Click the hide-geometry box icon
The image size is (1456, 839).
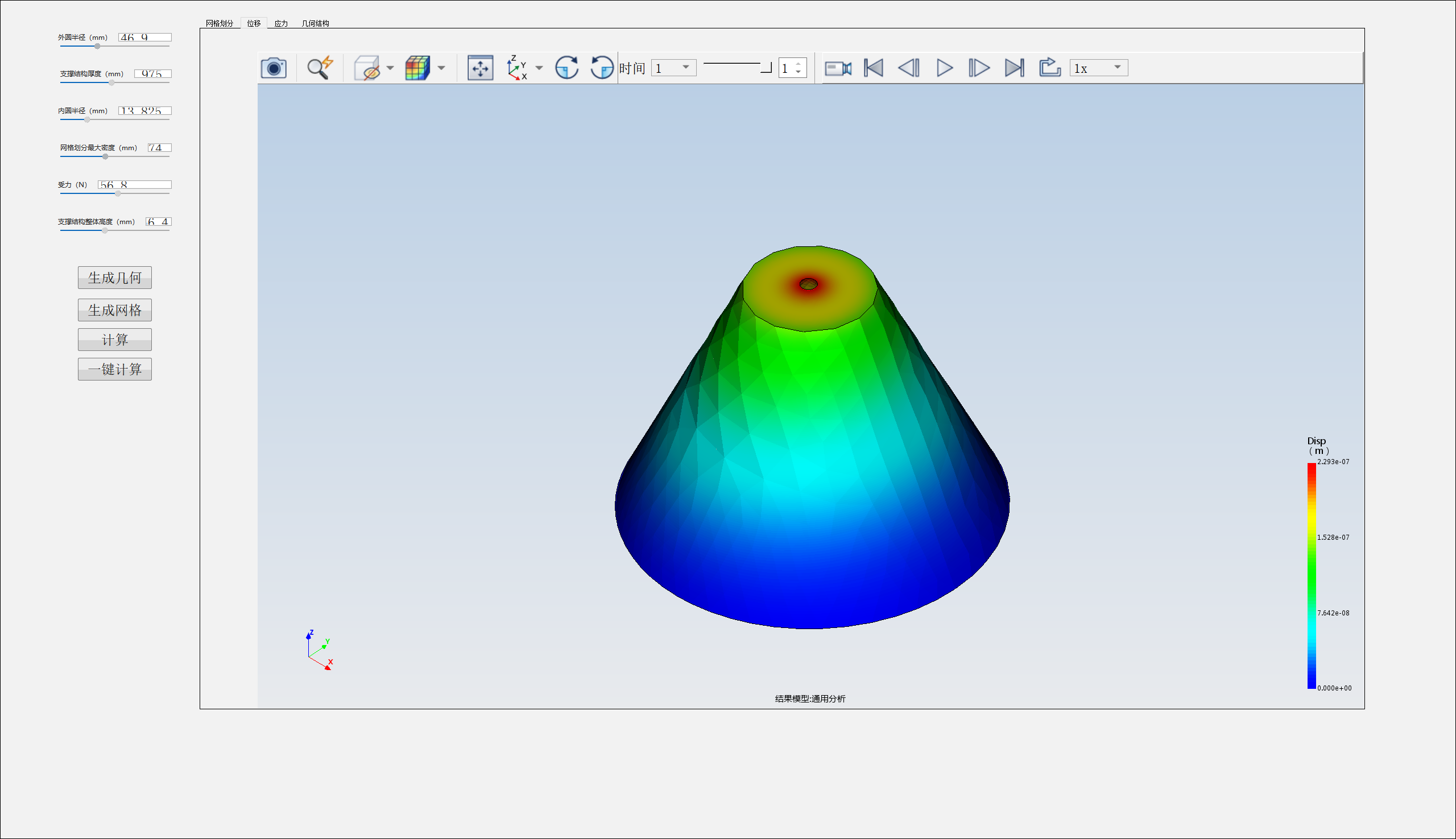coord(366,68)
